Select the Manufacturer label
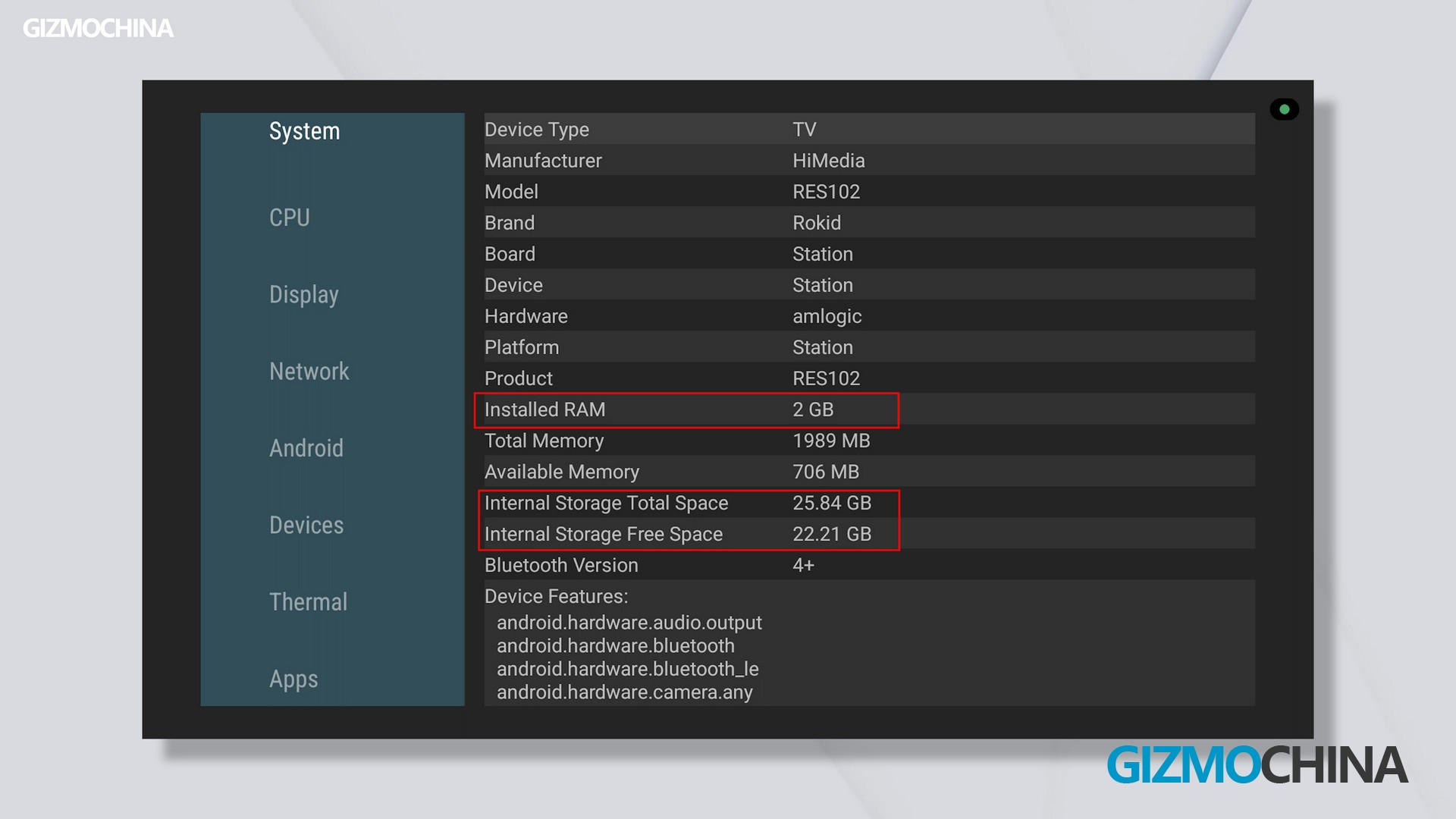1456x819 pixels. (543, 161)
